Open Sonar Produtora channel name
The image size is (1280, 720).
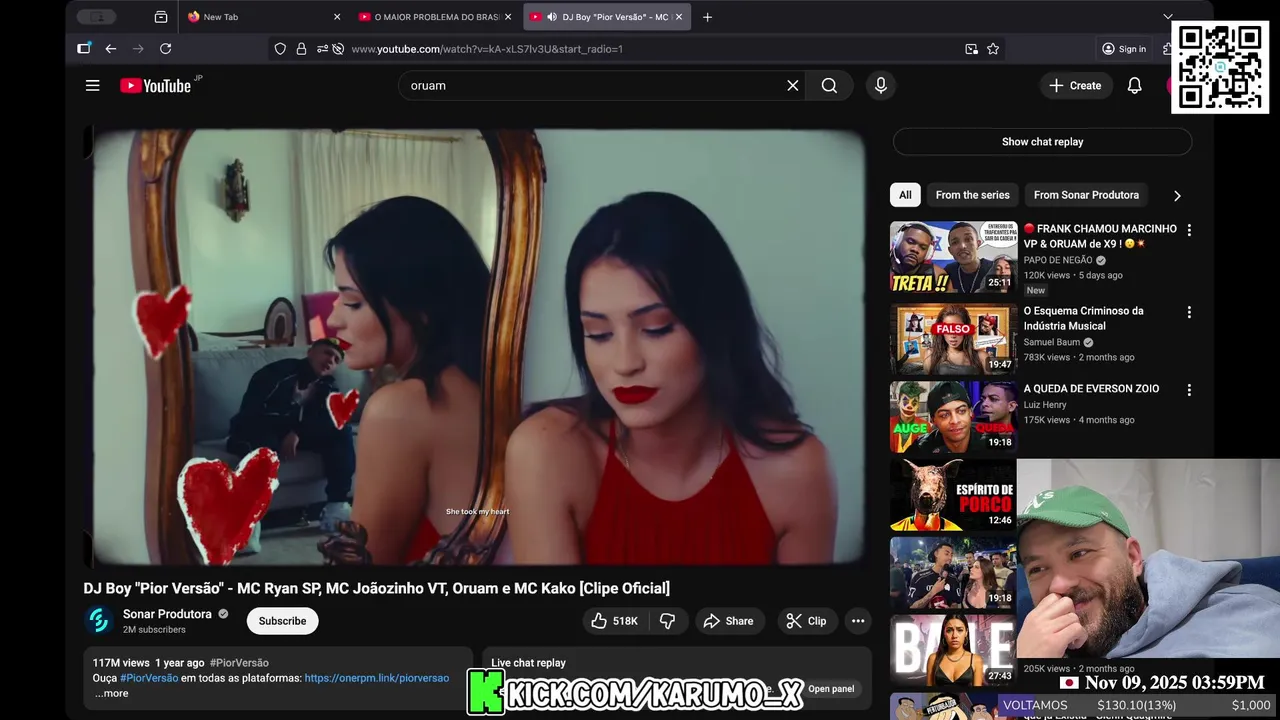point(167,614)
